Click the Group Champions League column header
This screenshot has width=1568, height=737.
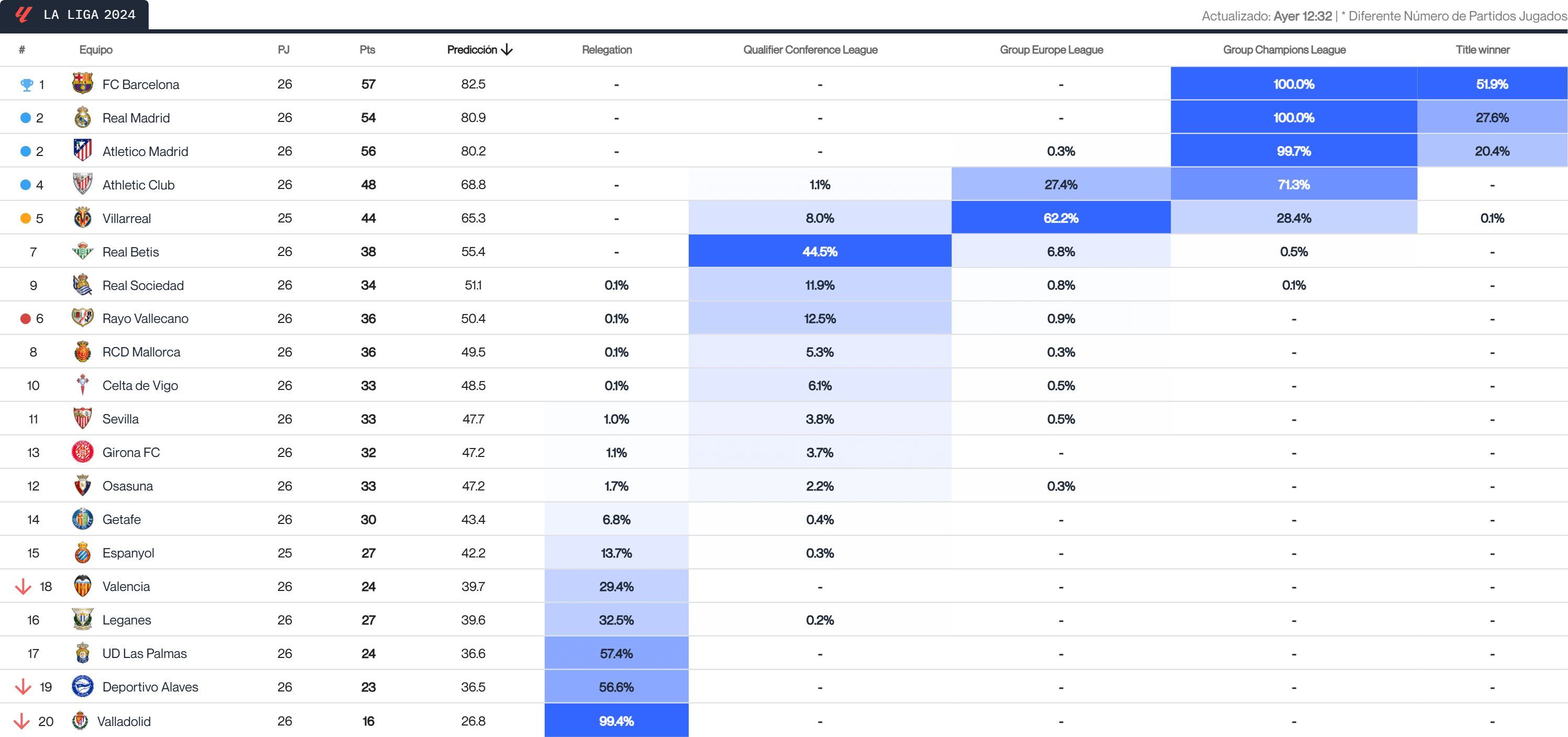point(1283,49)
